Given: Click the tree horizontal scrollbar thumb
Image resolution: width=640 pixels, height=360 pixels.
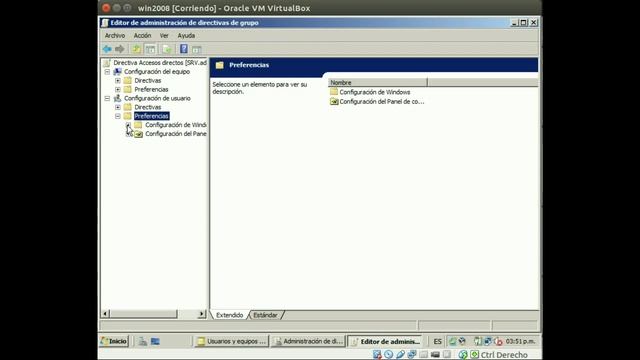Looking at the screenshot, I should (144, 314).
